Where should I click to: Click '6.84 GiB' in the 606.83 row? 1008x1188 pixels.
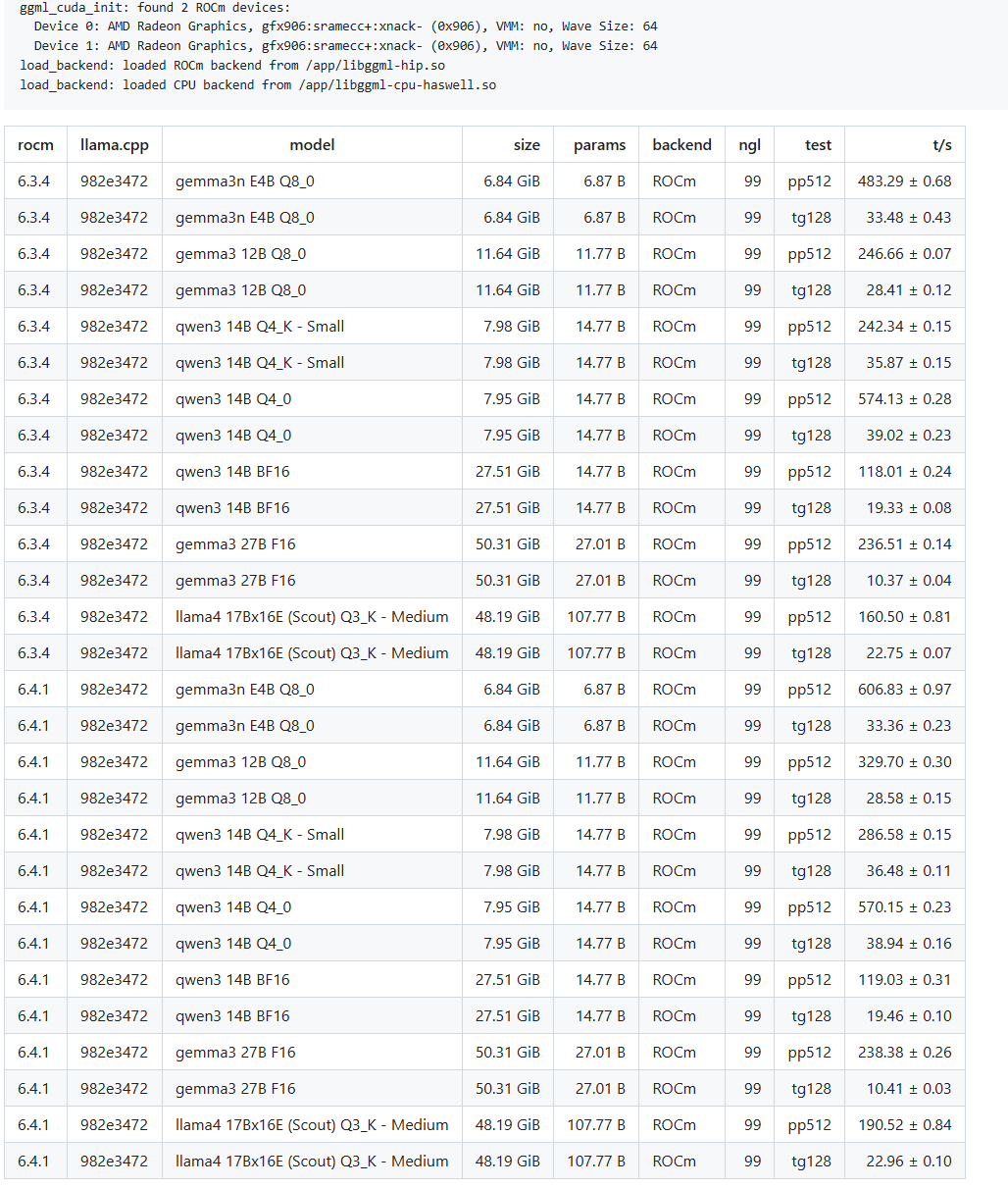tap(511, 690)
